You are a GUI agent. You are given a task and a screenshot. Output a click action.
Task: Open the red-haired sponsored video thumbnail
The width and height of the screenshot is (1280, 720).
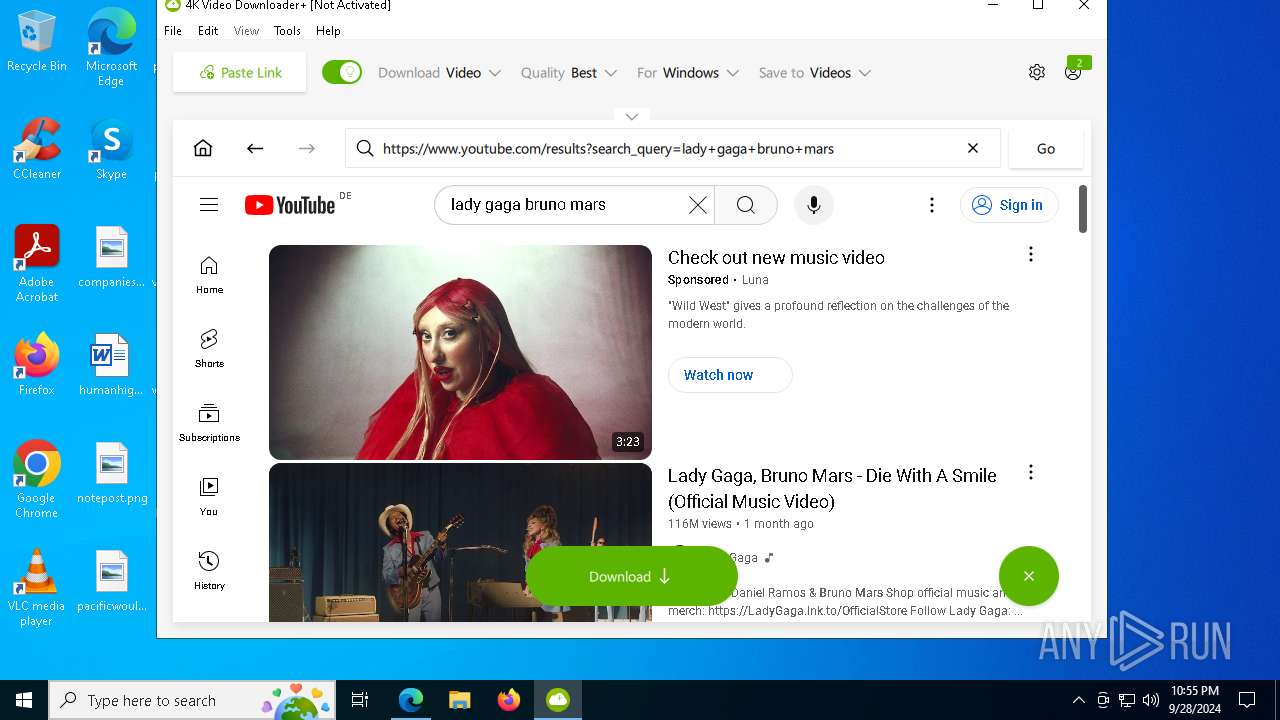(x=460, y=352)
